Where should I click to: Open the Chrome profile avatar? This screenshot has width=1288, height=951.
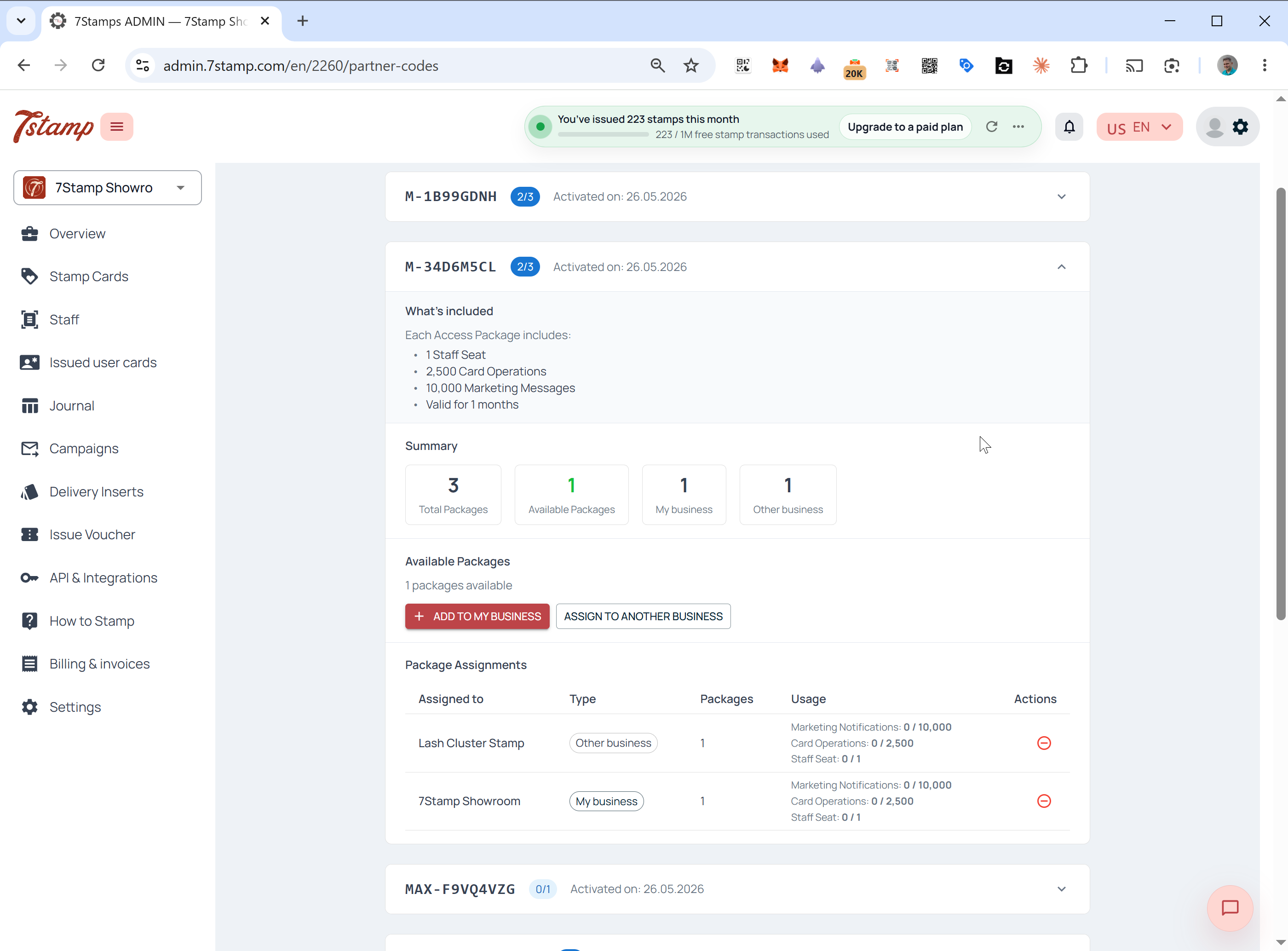pyautogui.click(x=1228, y=66)
